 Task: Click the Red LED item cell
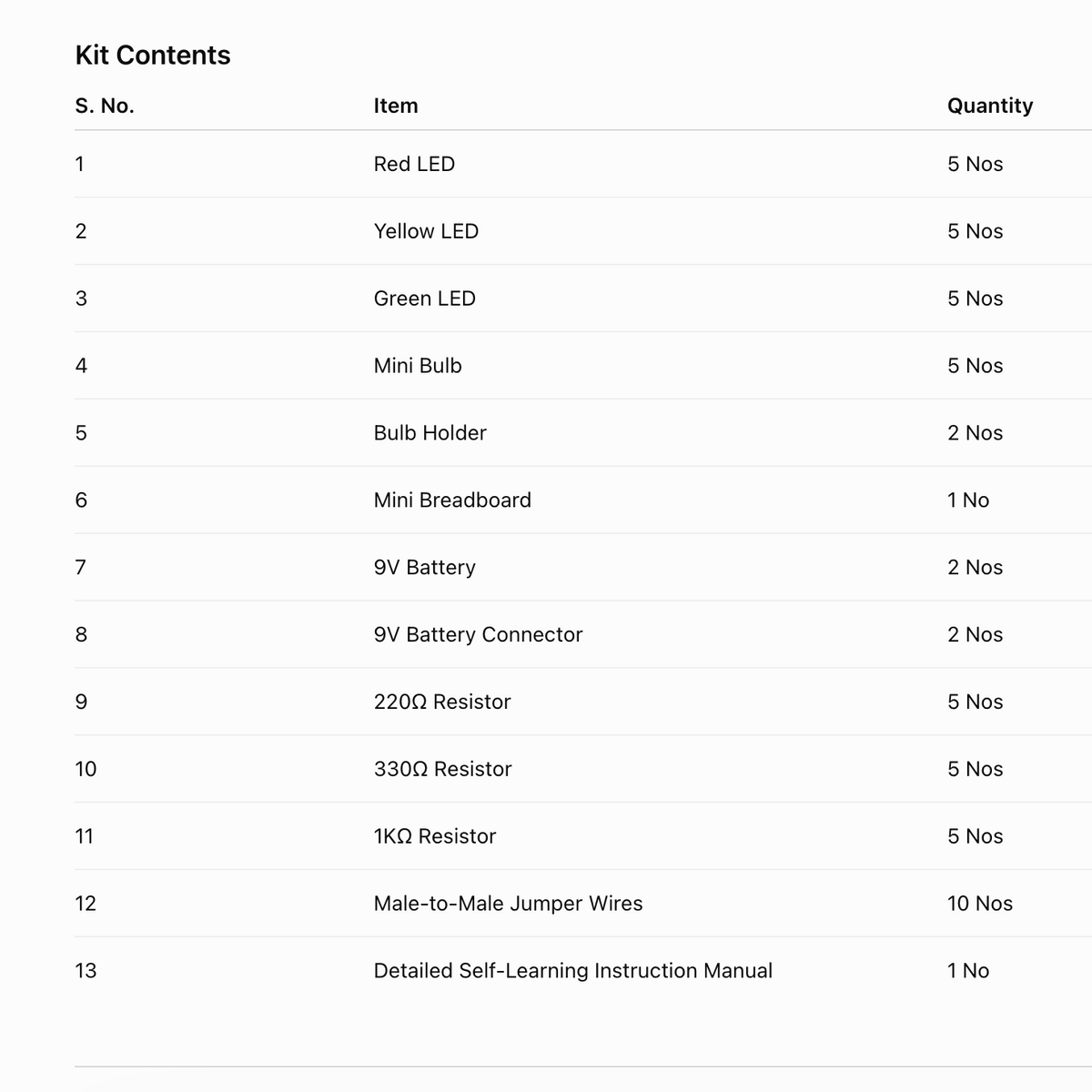pyautogui.click(x=414, y=164)
